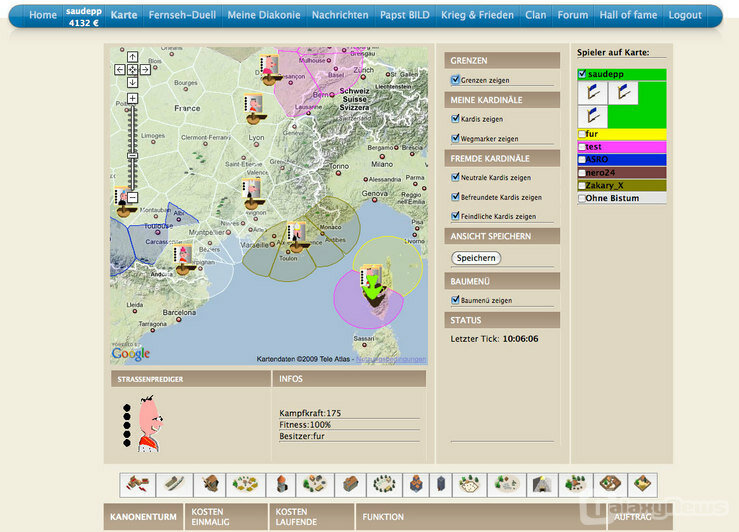This screenshot has height=532, width=739.
Task: Open the Karte menu item
Action: (124, 15)
